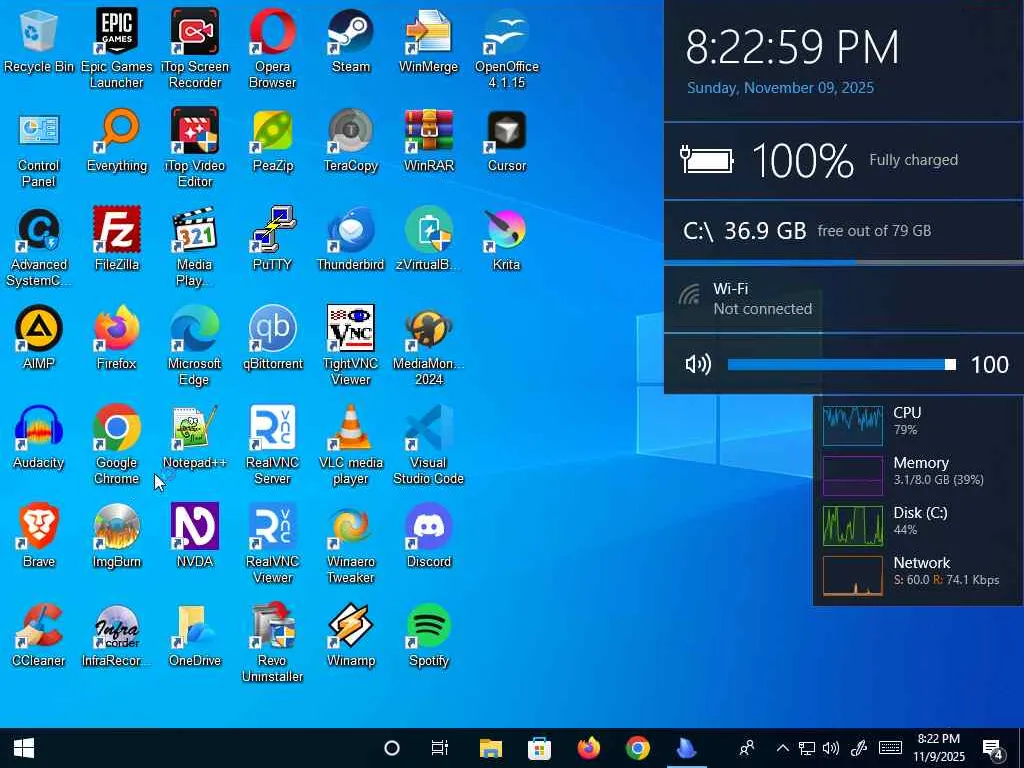Screen dimensions: 1024x768
Task: Launch Firefox from desktop icons
Action: [116, 339]
